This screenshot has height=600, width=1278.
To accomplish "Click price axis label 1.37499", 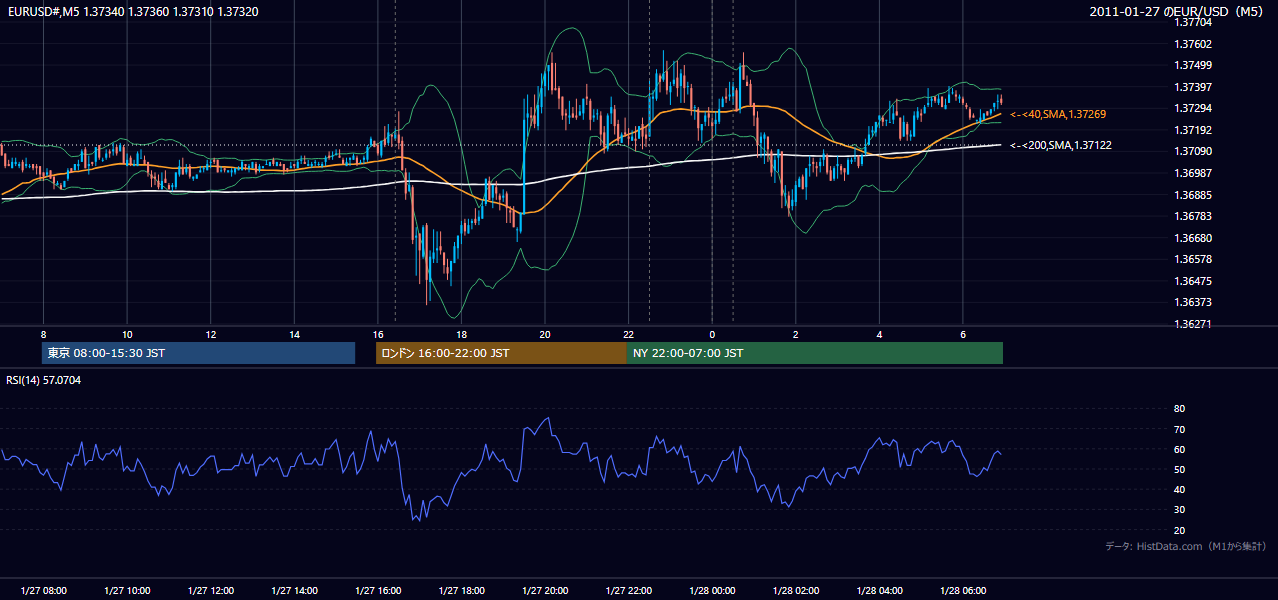I will [1194, 65].
